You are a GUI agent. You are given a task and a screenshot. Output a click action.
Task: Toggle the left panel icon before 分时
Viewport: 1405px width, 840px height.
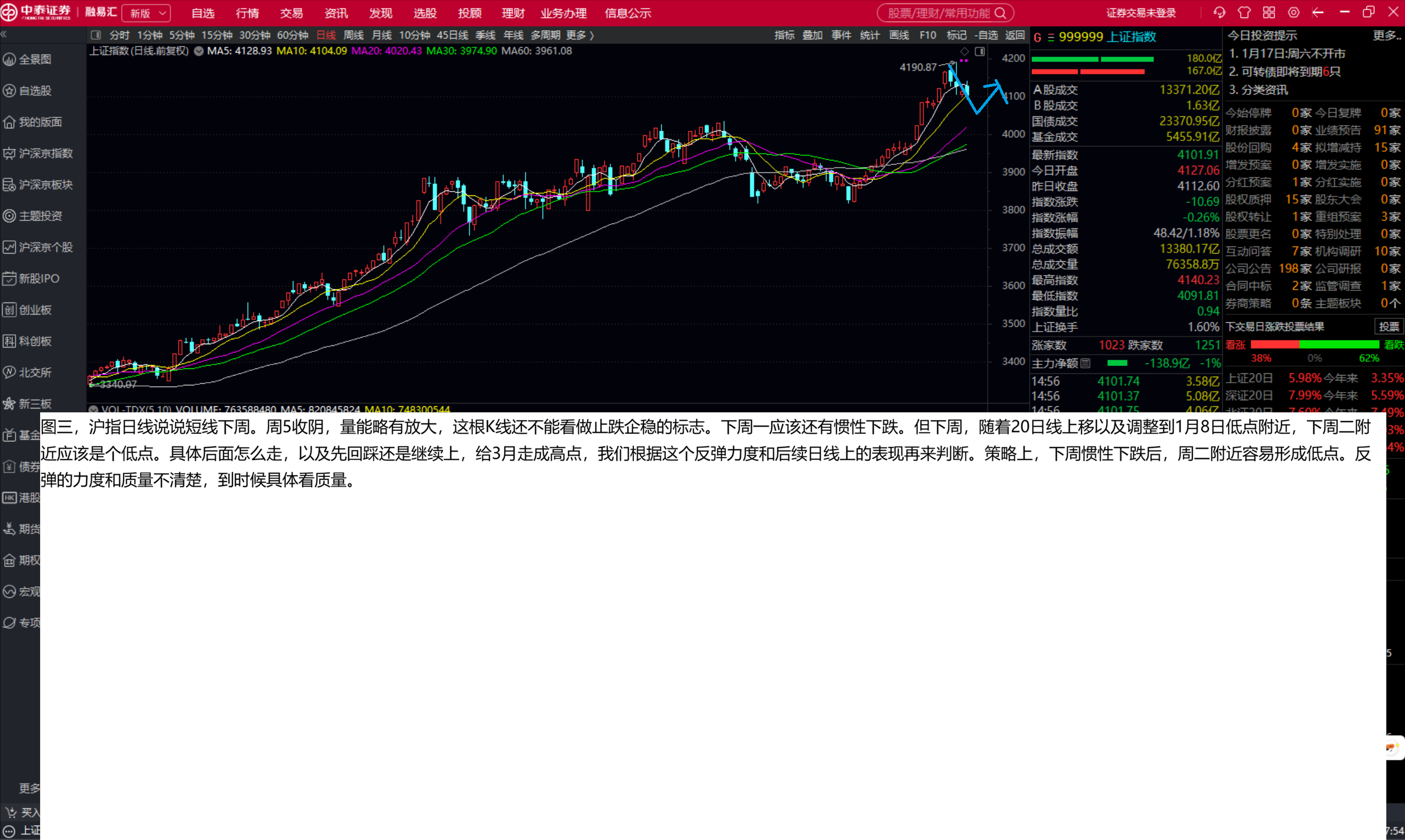pos(96,35)
